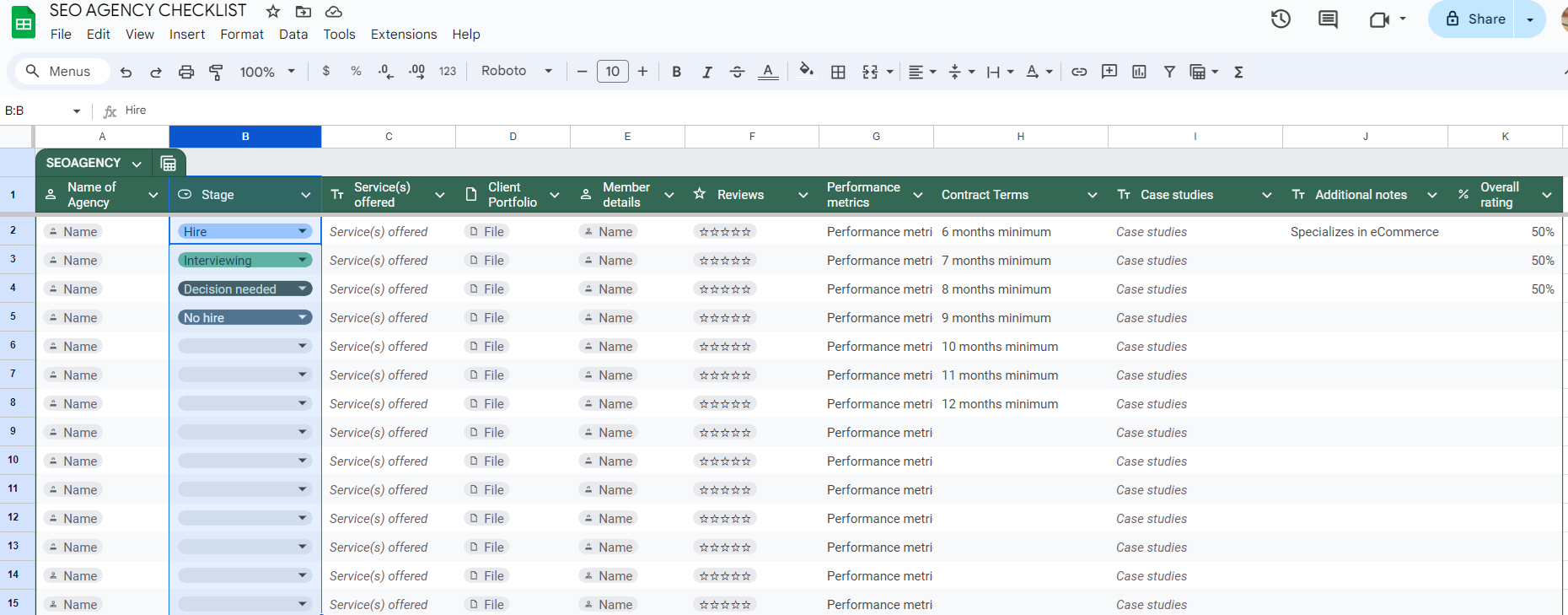
Task: Open the Name box dropdown arrow
Action: [x=77, y=111]
